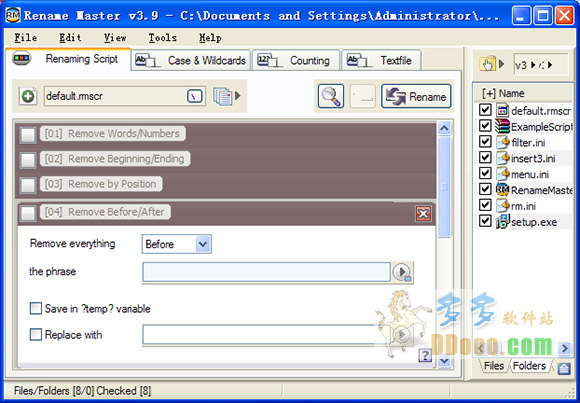Toggle step 03 Remove by Position checkbox
580x403 pixels.
28,185
